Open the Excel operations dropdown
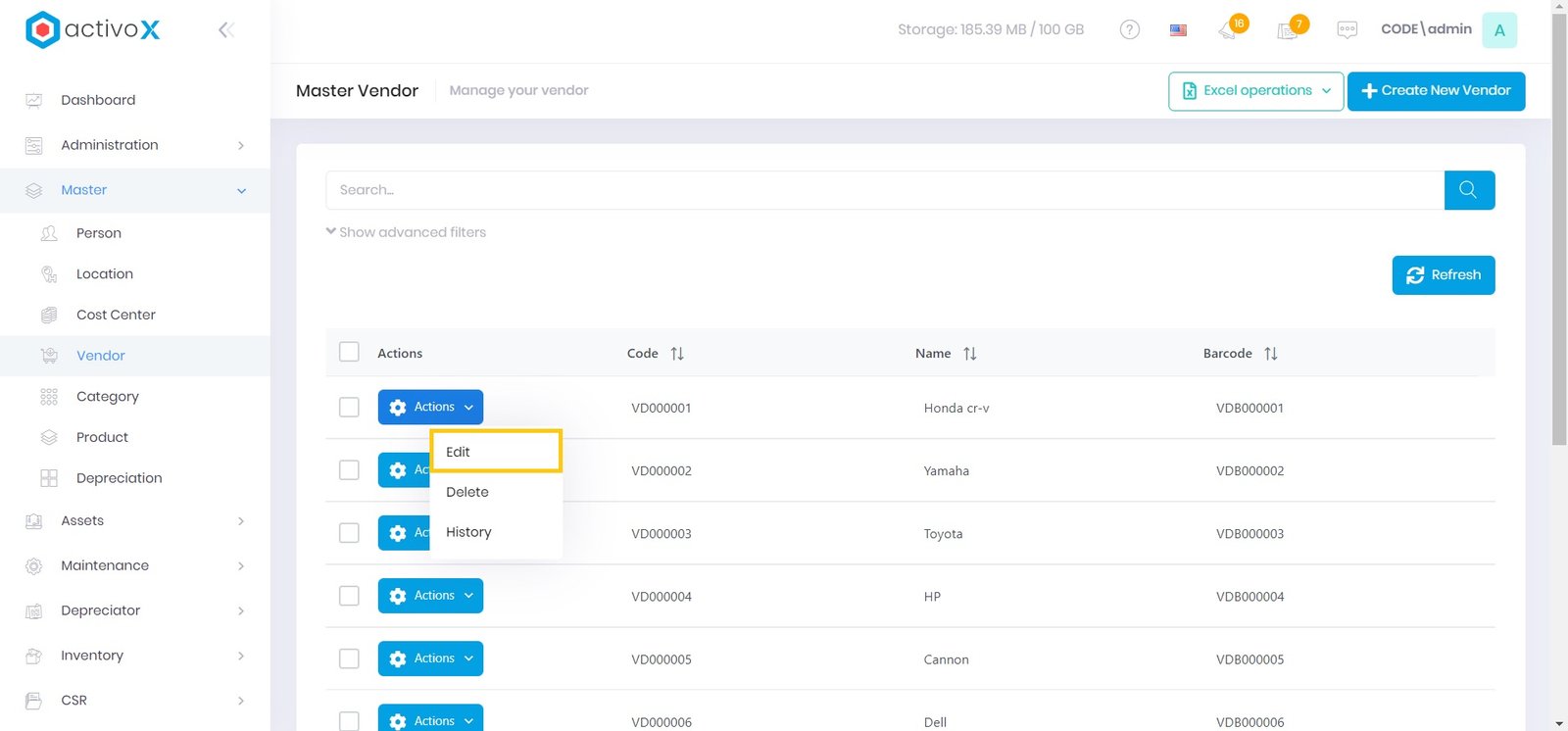This screenshot has width=1568, height=731. 1255,91
